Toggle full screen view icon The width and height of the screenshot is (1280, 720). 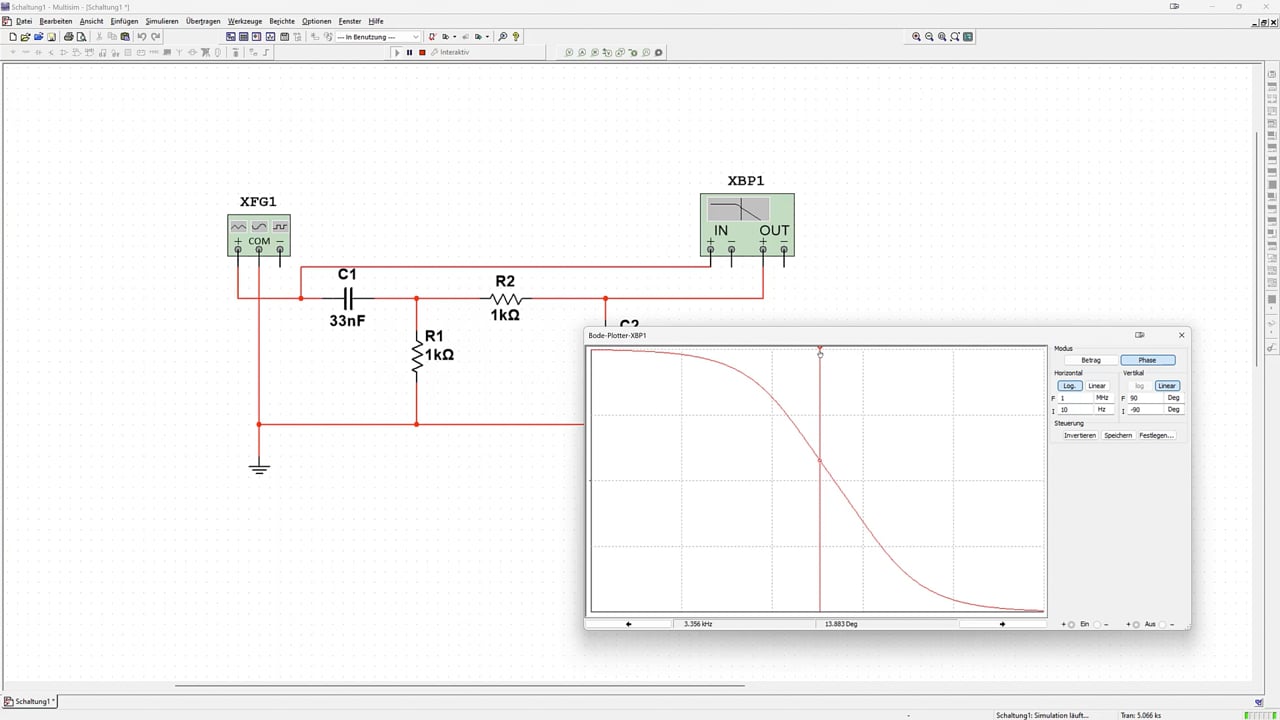click(968, 37)
